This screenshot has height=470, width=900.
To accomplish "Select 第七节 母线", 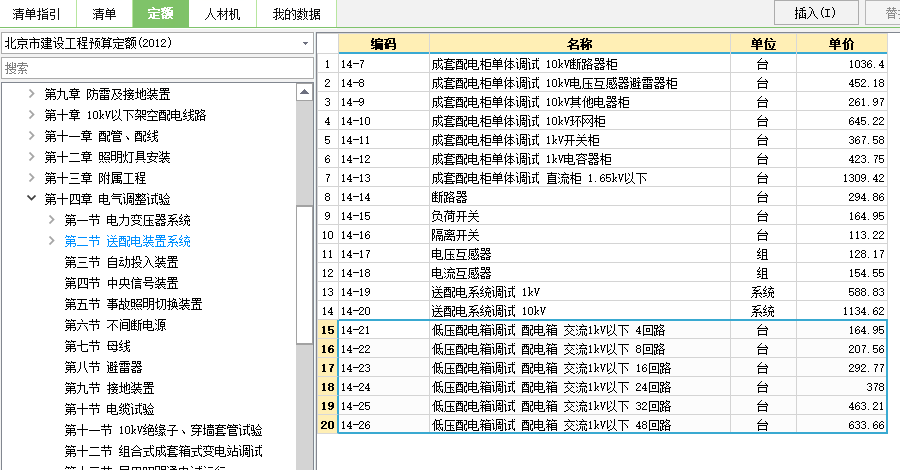I will coord(97,346).
